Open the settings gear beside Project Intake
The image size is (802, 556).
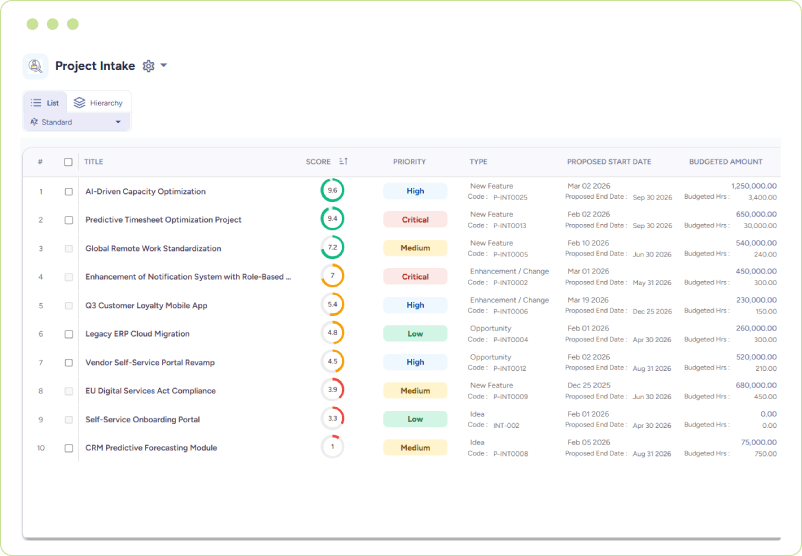(148, 66)
